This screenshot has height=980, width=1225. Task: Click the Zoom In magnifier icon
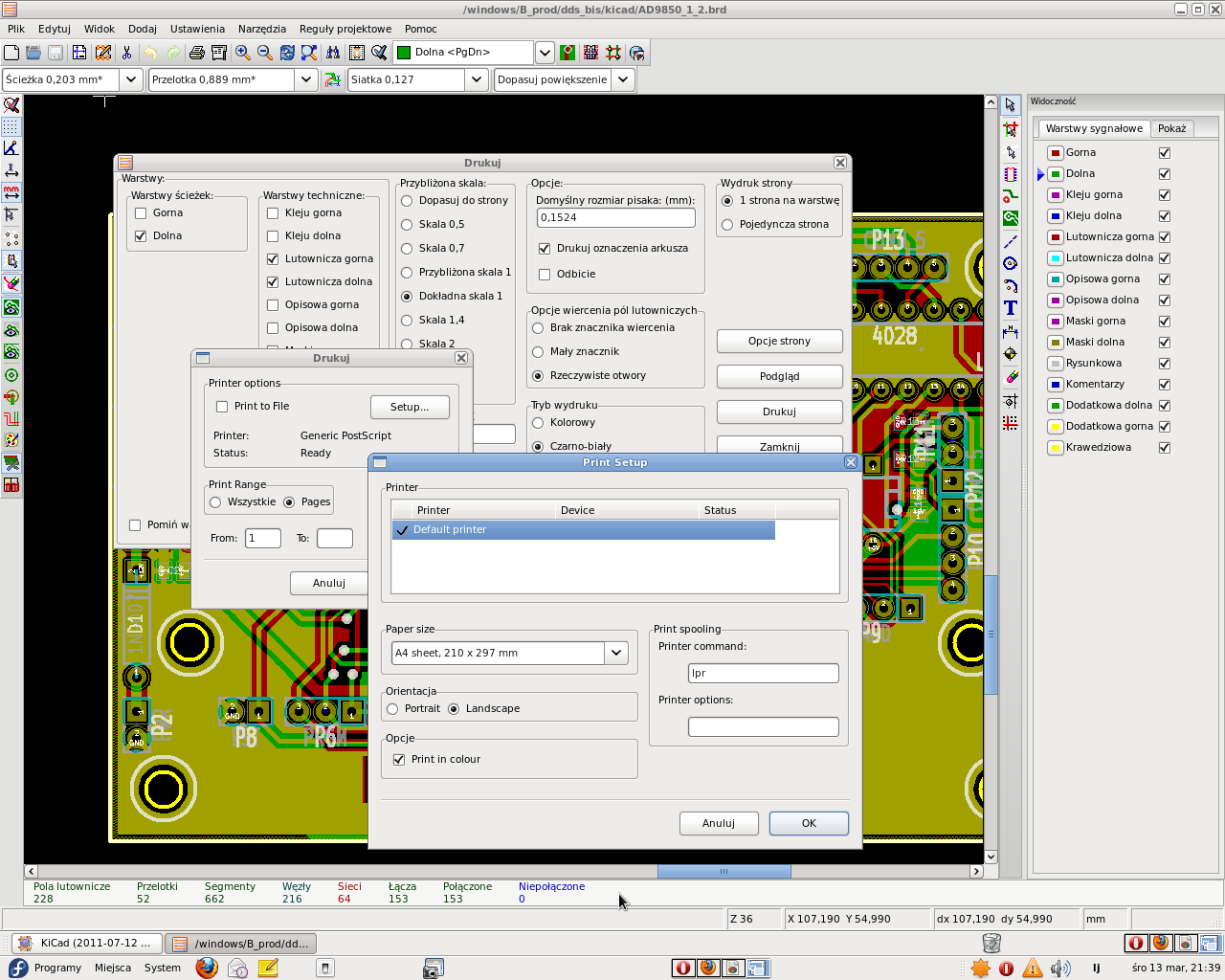[243, 53]
